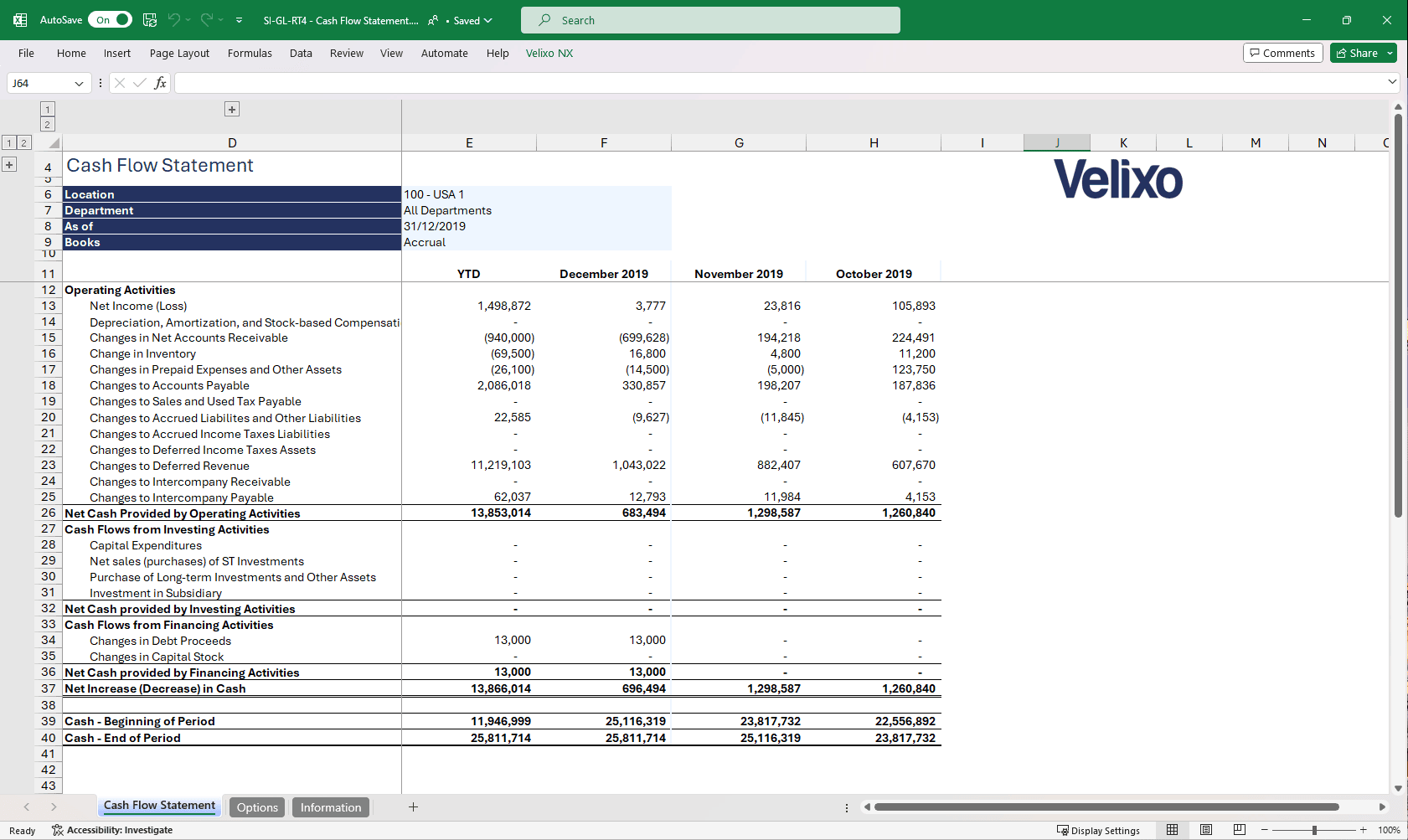
Task: Click the formula bar Cancel icon
Action: tap(120, 83)
